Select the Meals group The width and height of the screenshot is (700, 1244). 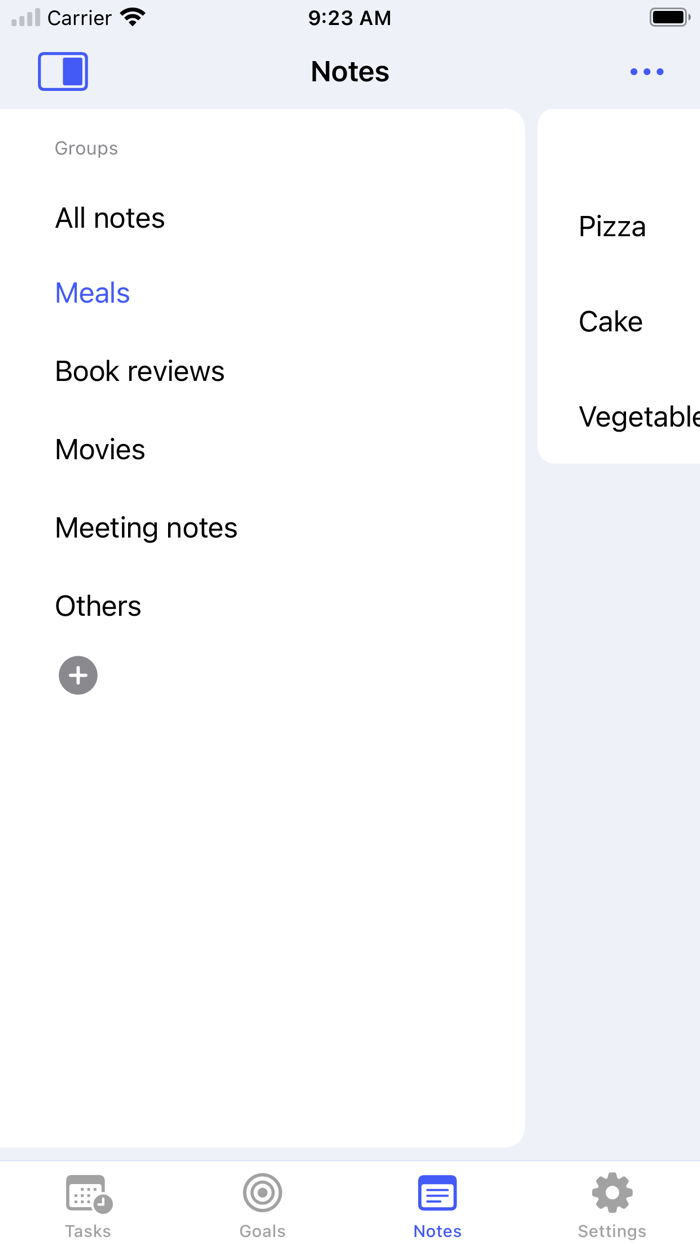coord(92,292)
